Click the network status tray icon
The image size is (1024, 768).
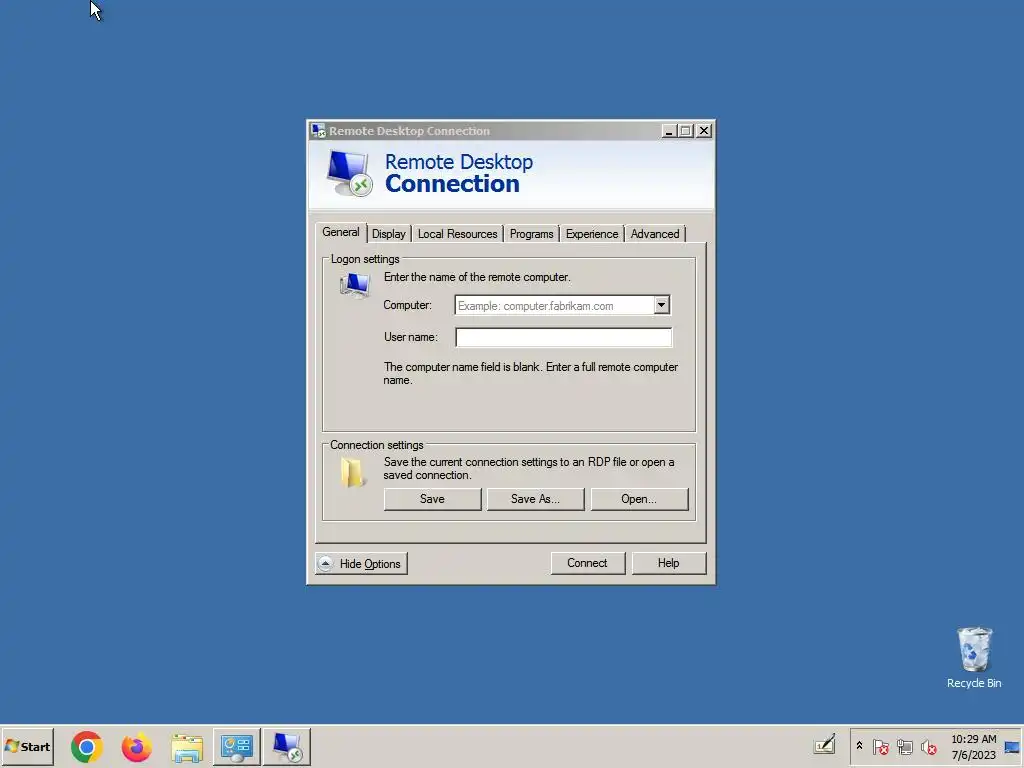[x=904, y=747]
